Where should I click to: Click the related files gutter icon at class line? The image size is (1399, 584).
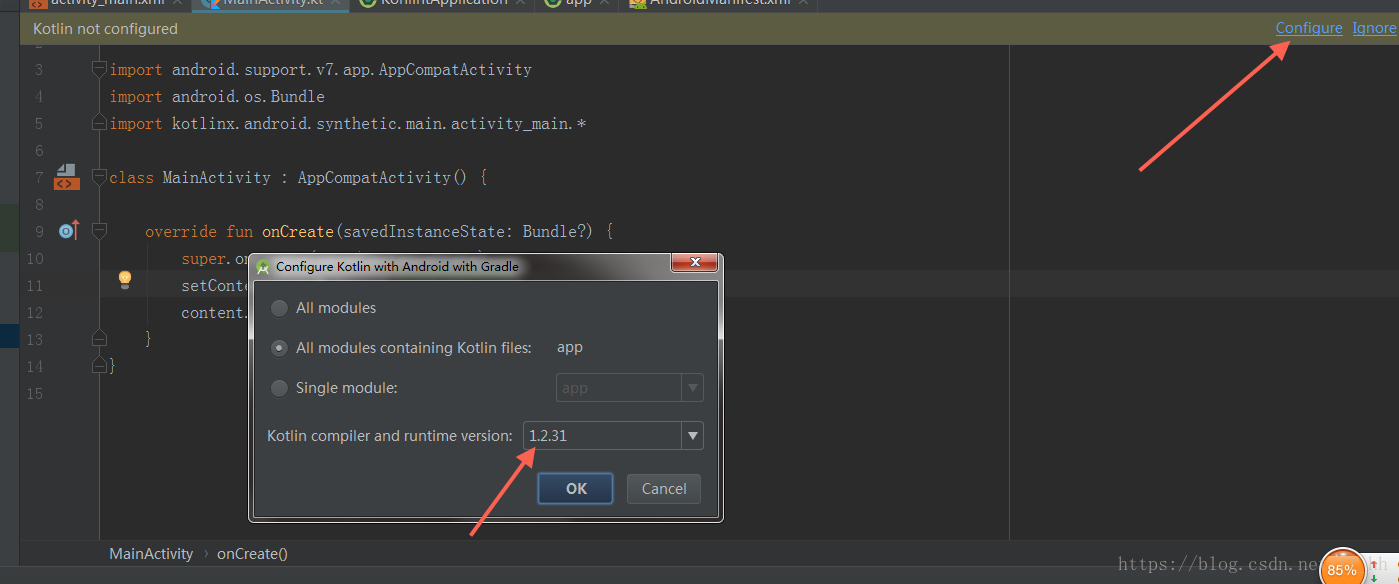pyautogui.click(x=66, y=176)
